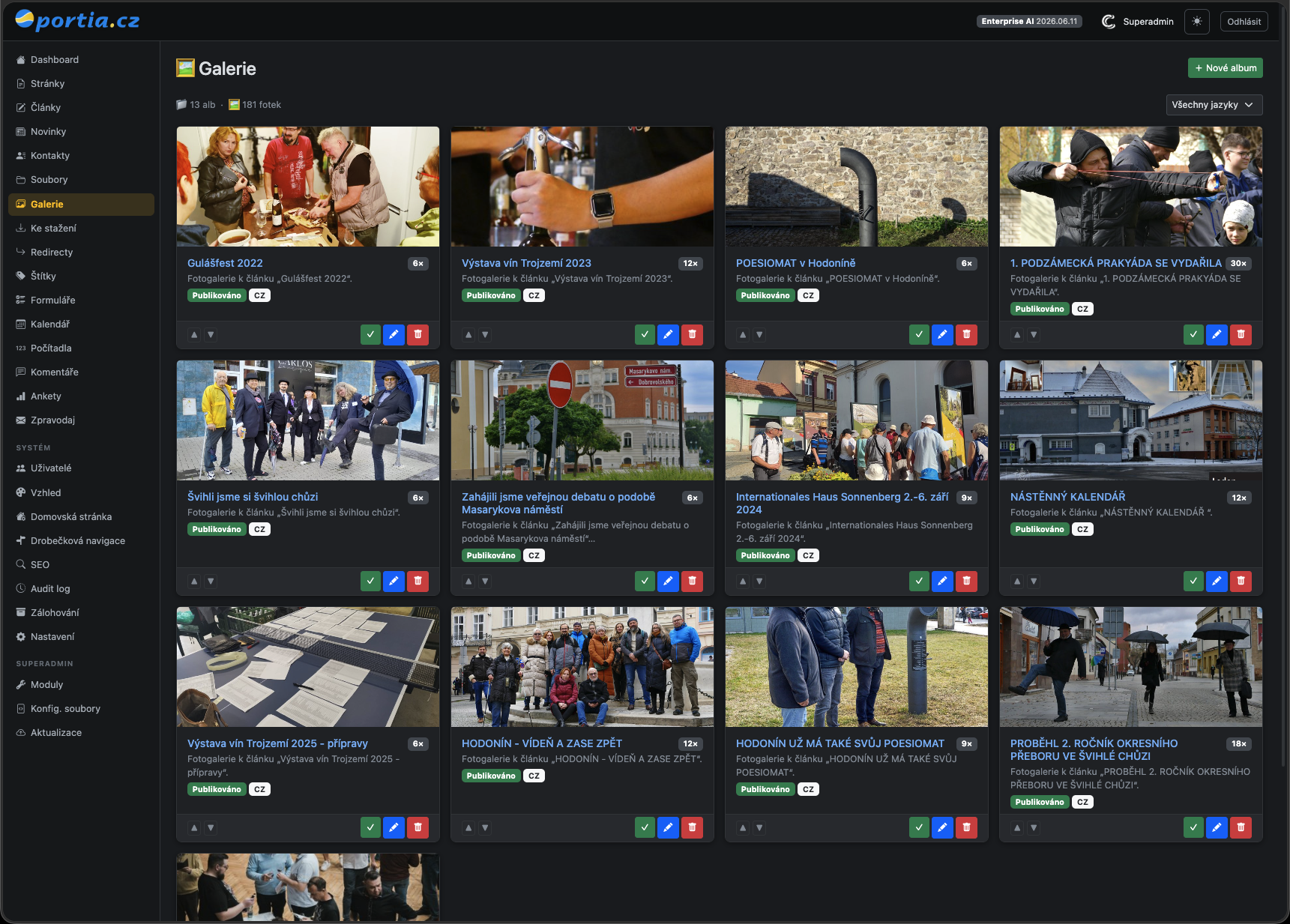Open Kalendář in the sidebar
Screen dimensions: 1290x924
[81, 324]
